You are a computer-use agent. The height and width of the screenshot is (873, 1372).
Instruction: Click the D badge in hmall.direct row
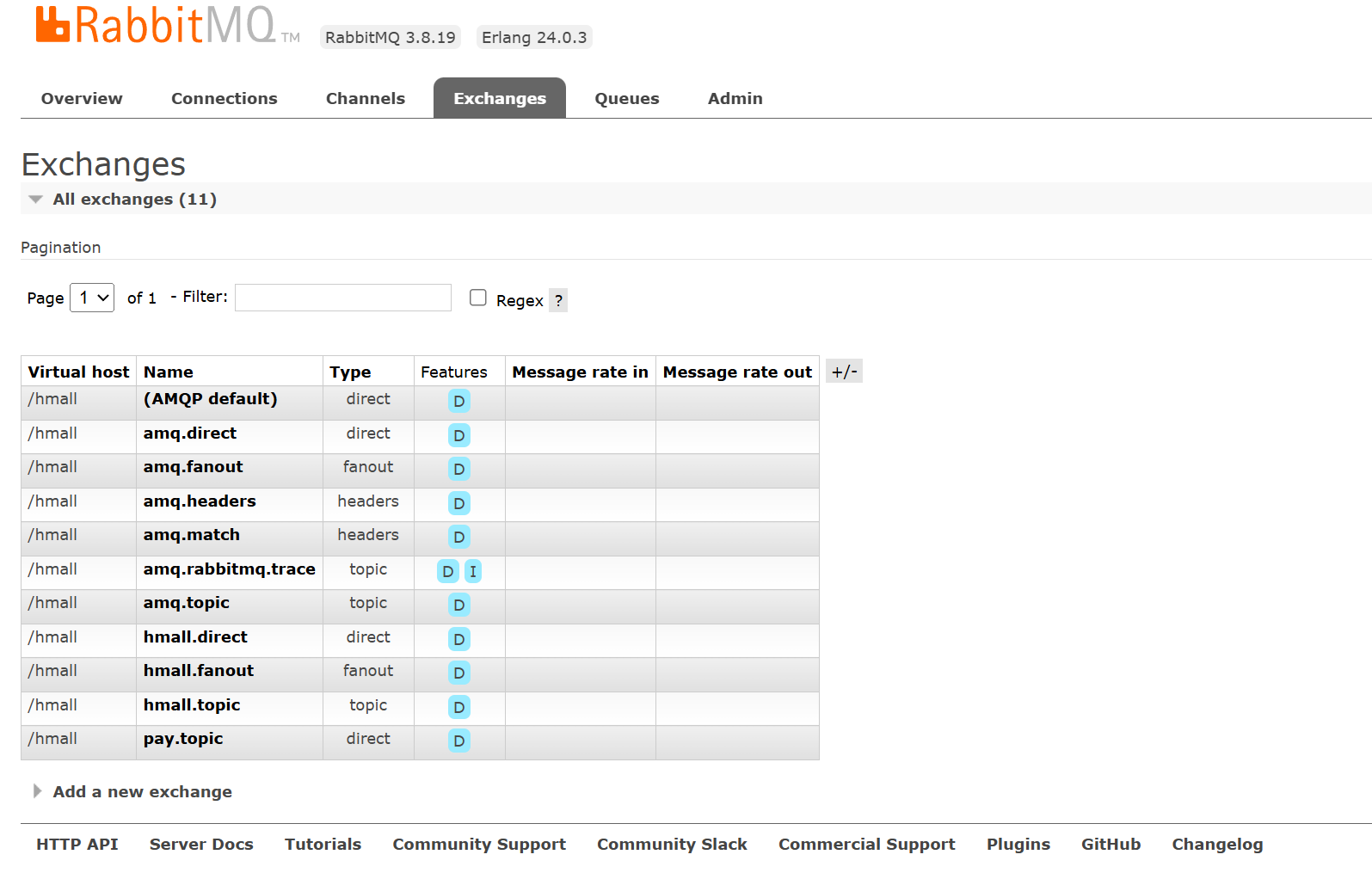pyautogui.click(x=459, y=639)
